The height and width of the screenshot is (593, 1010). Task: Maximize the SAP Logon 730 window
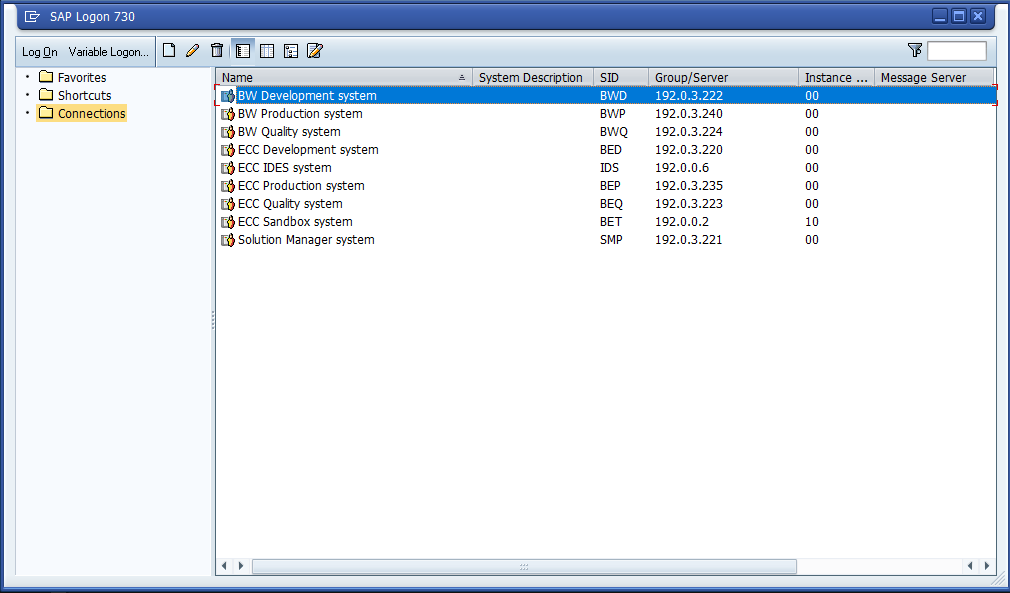[959, 16]
